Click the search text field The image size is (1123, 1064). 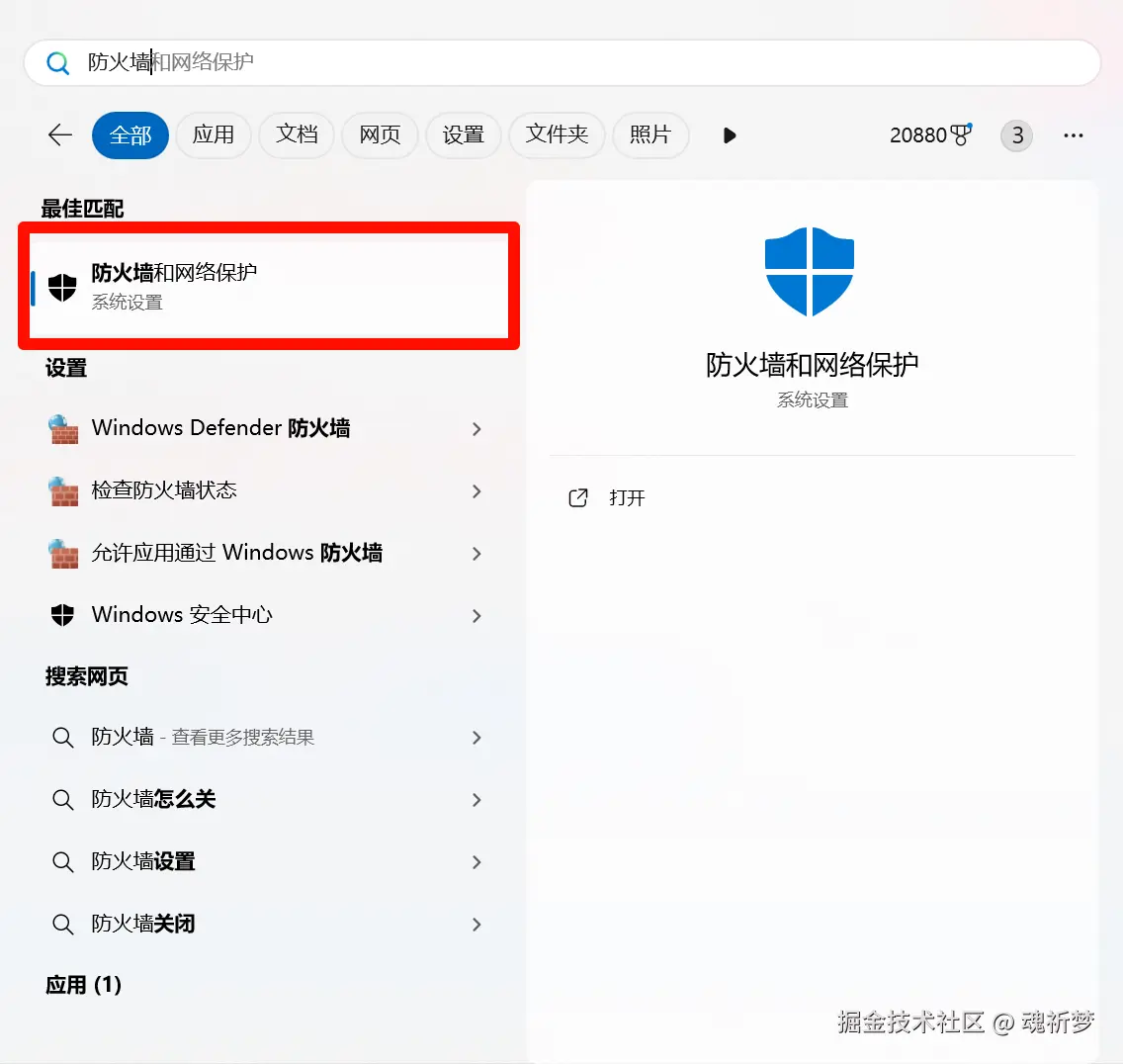coord(562,63)
